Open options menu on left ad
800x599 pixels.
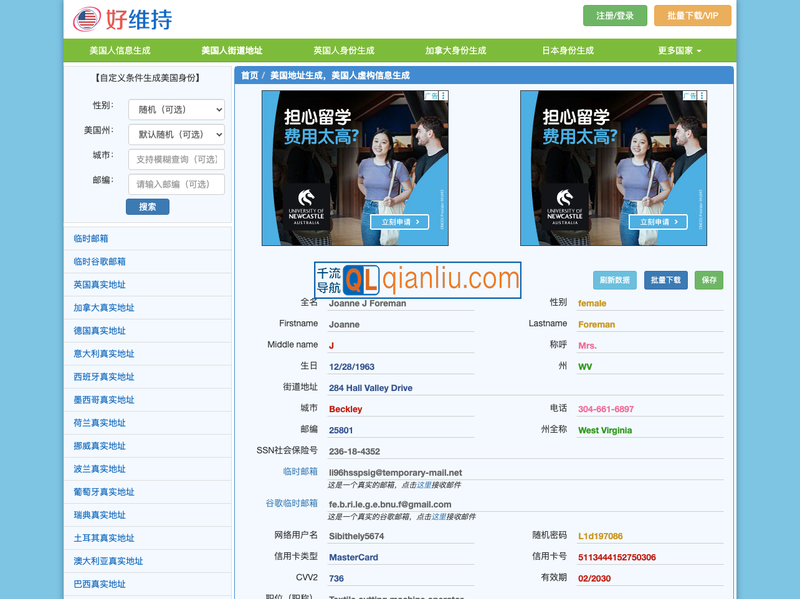pos(444,96)
